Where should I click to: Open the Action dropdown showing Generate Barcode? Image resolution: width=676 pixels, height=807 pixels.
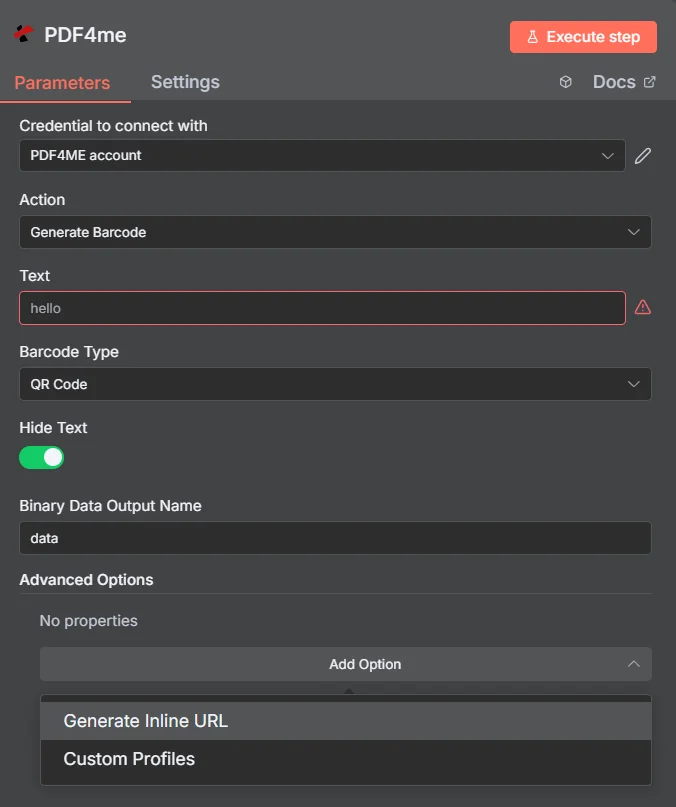coord(335,232)
